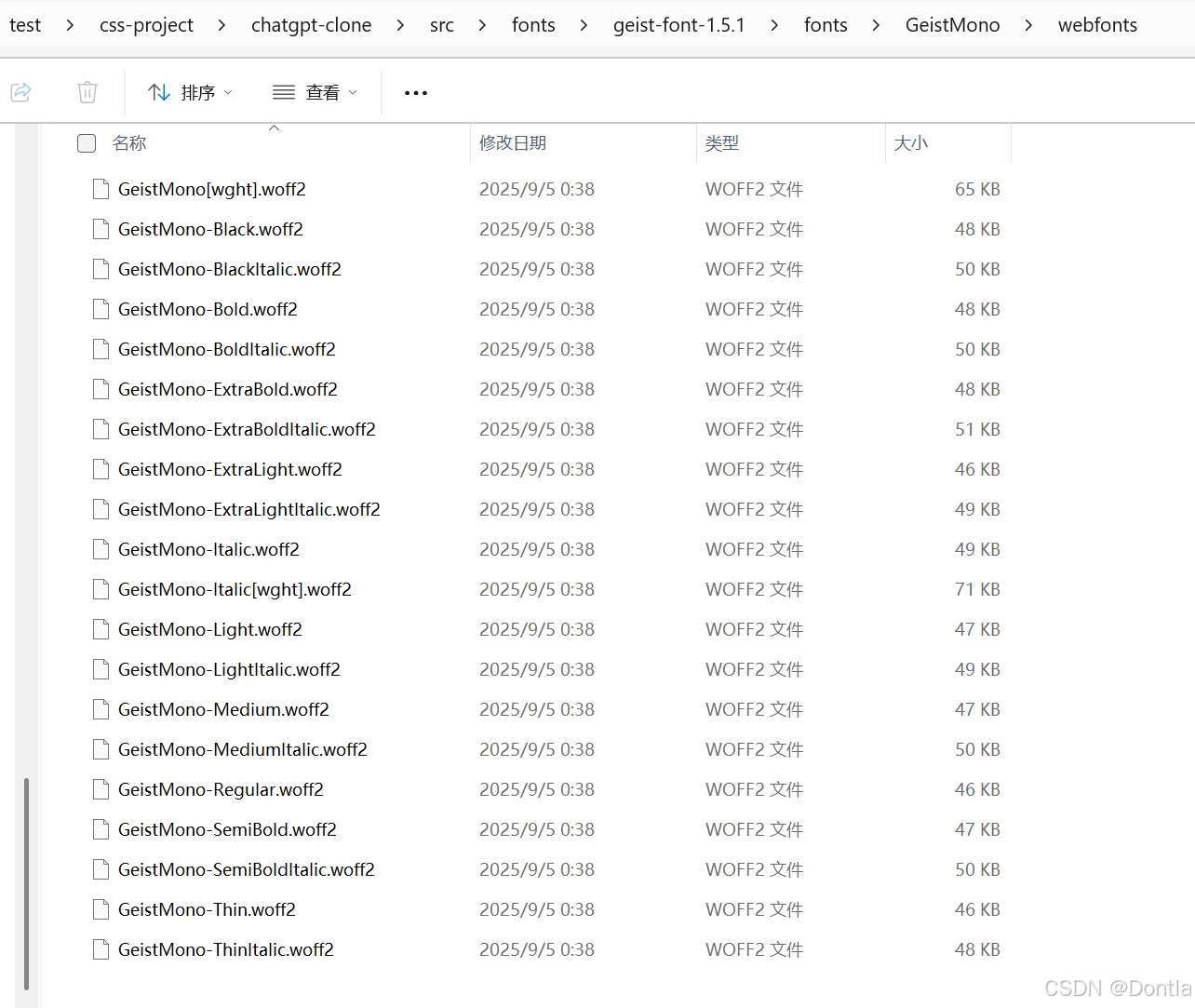Expand the chevron right of breadcrumb src > fonts
The image size is (1195, 1008).
coord(584,25)
